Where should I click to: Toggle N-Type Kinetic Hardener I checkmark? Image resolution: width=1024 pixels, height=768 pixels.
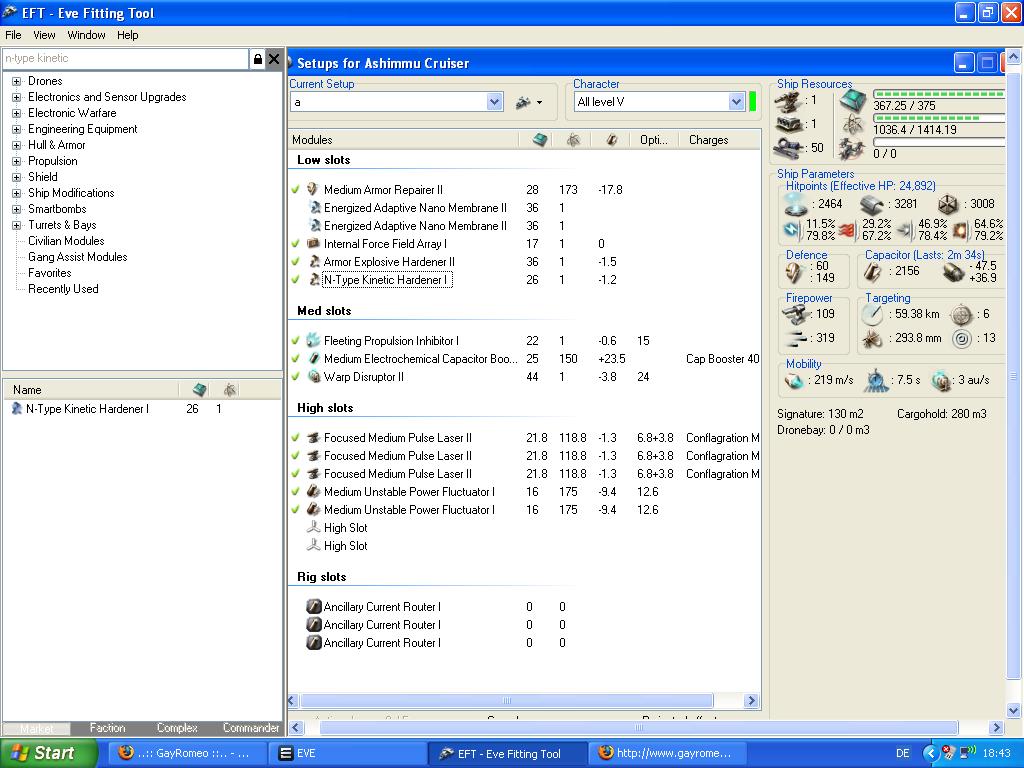pyautogui.click(x=296, y=280)
